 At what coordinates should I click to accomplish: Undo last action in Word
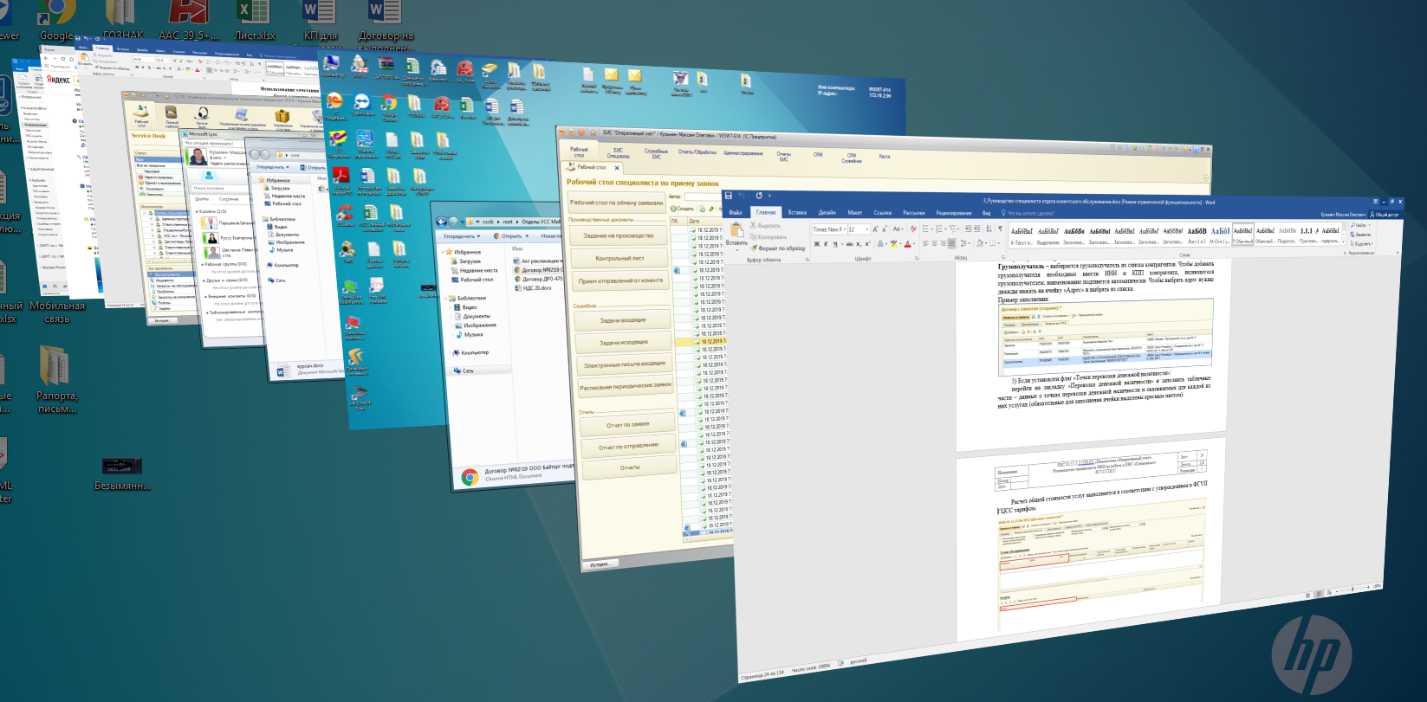pos(743,197)
